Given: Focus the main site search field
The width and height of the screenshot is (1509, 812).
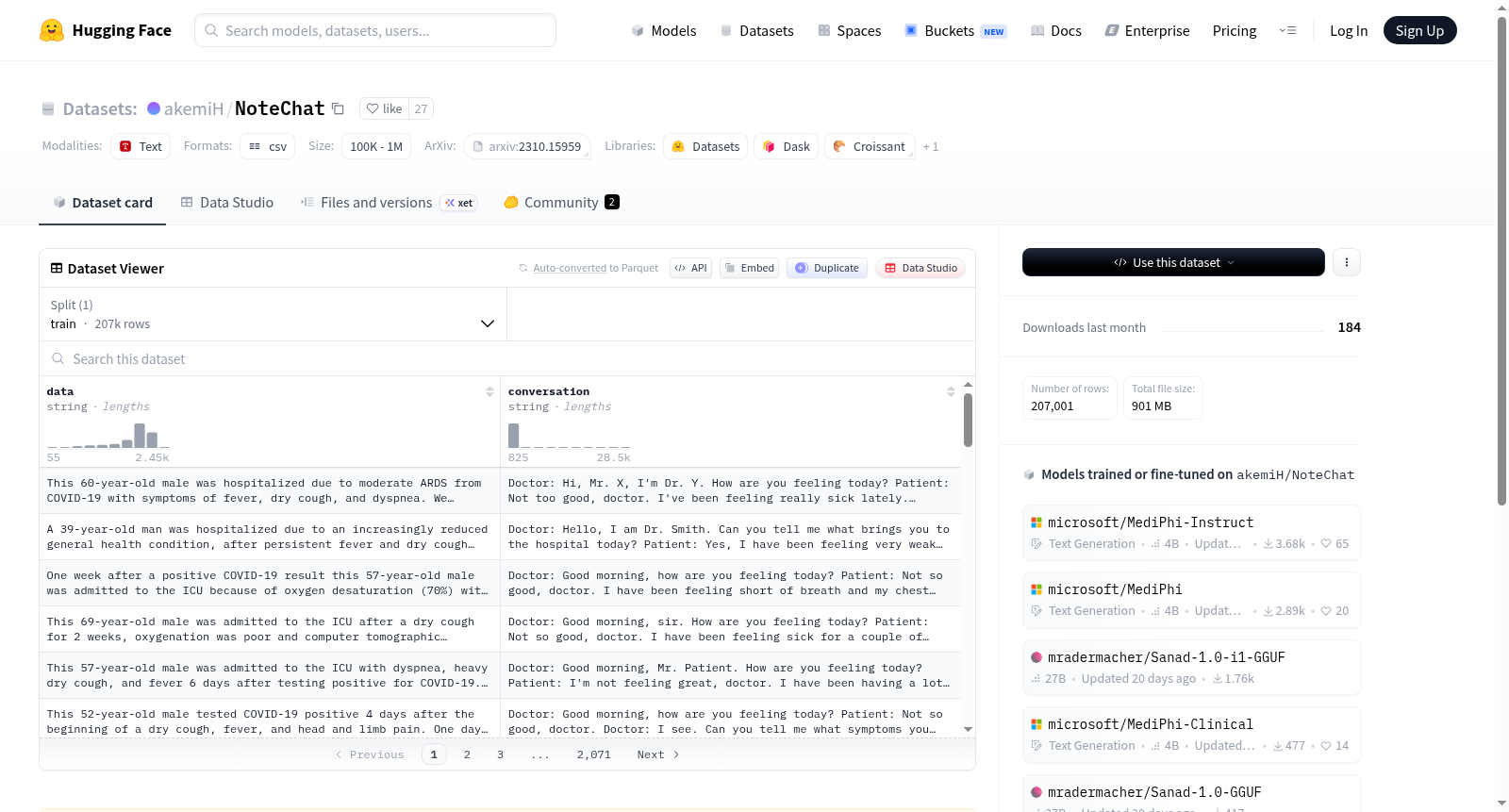Looking at the screenshot, I should (375, 30).
